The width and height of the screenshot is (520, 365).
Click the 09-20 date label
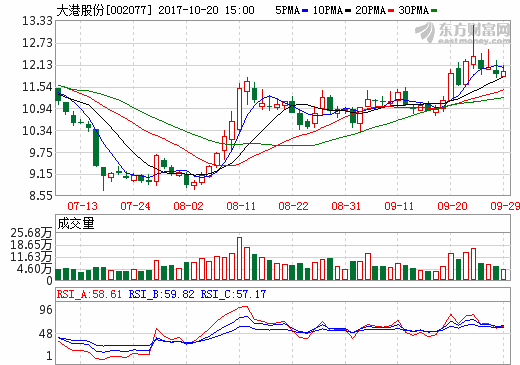pyautogui.click(x=452, y=206)
